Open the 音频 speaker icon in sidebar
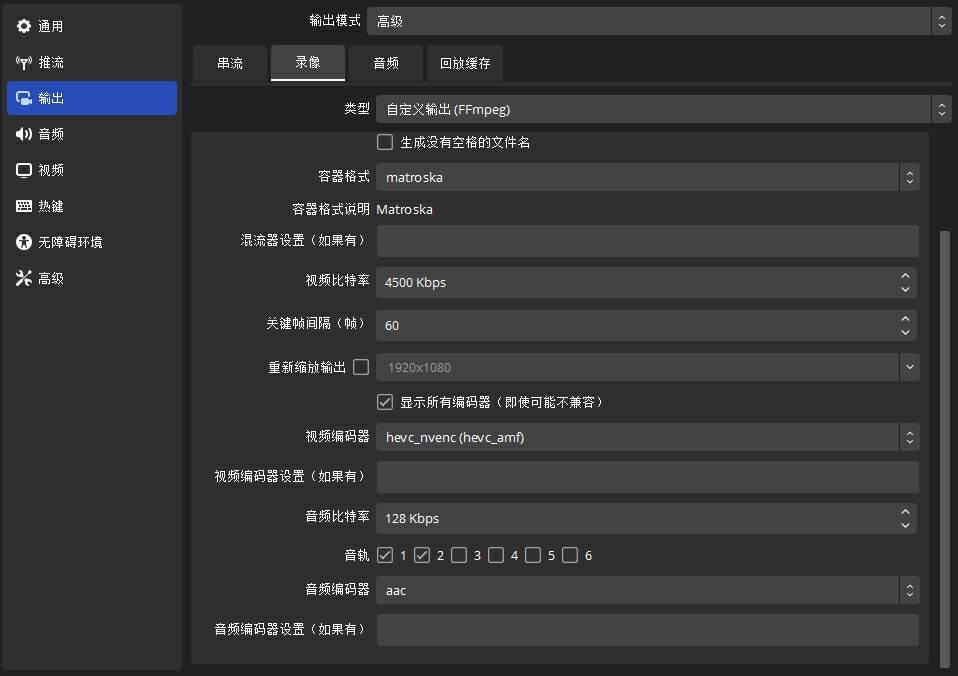This screenshot has width=958, height=676. click(x=24, y=134)
